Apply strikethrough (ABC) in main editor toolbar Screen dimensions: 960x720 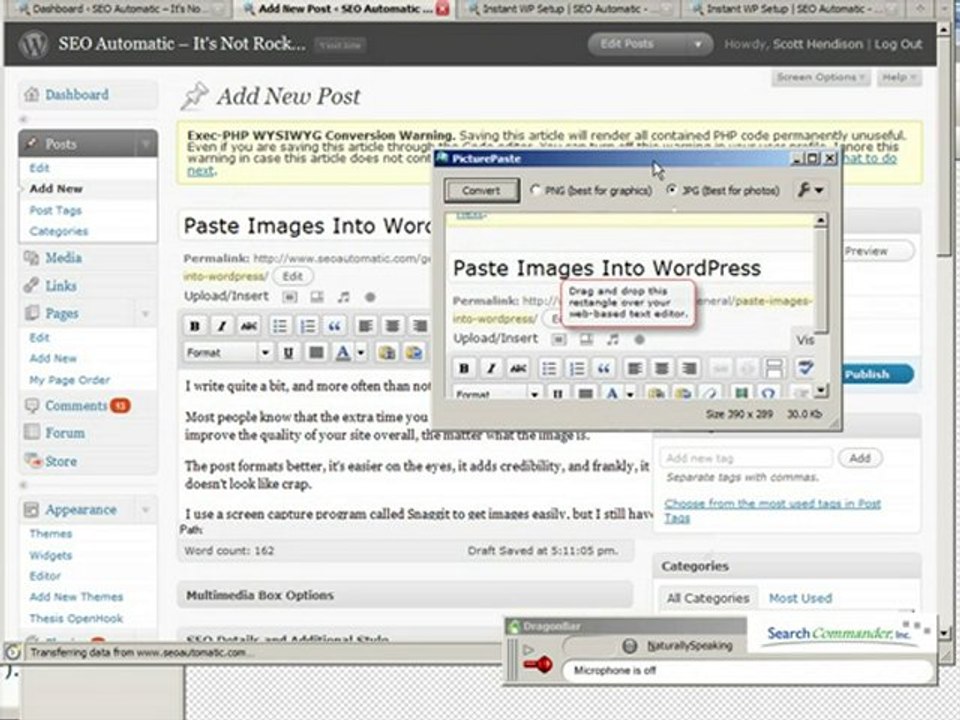click(249, 326)
